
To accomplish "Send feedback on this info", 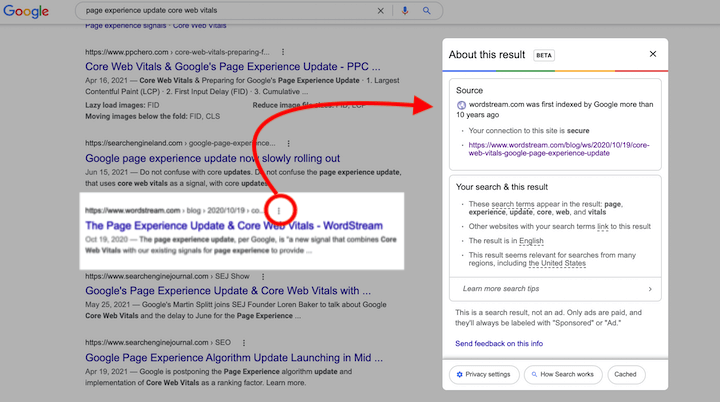I will [x=498, y=343].
